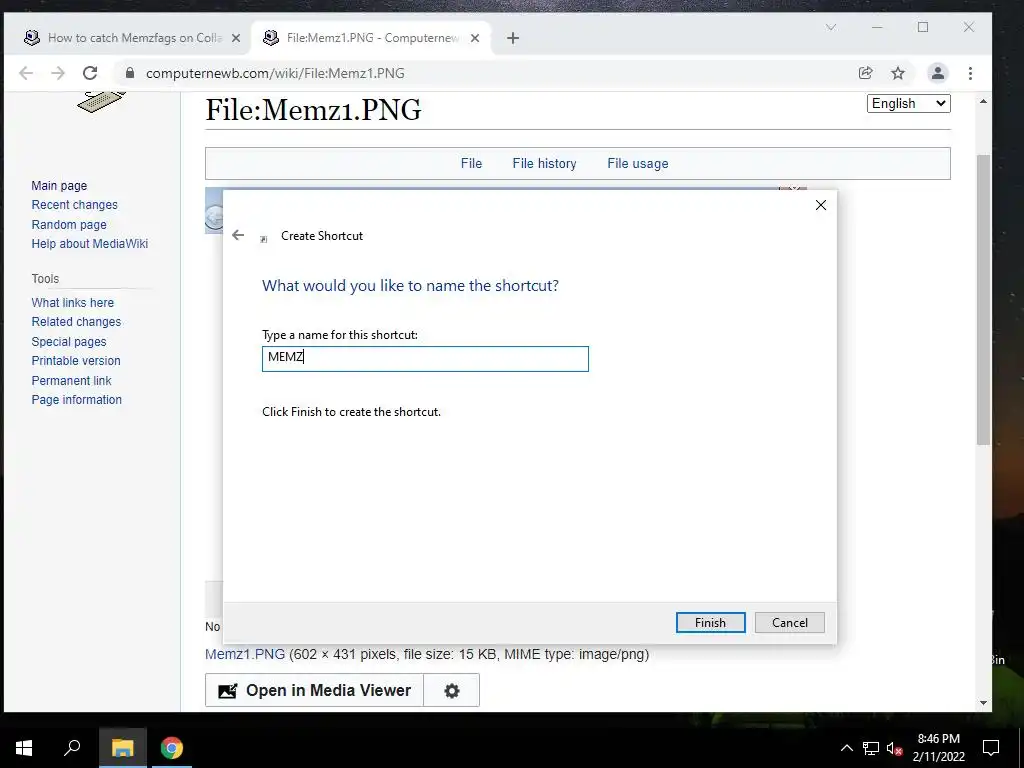Image resolution: width=1024 pixels, height=768 pixels.
Task: Open Related changes link
Action: [x=76, y=321]
